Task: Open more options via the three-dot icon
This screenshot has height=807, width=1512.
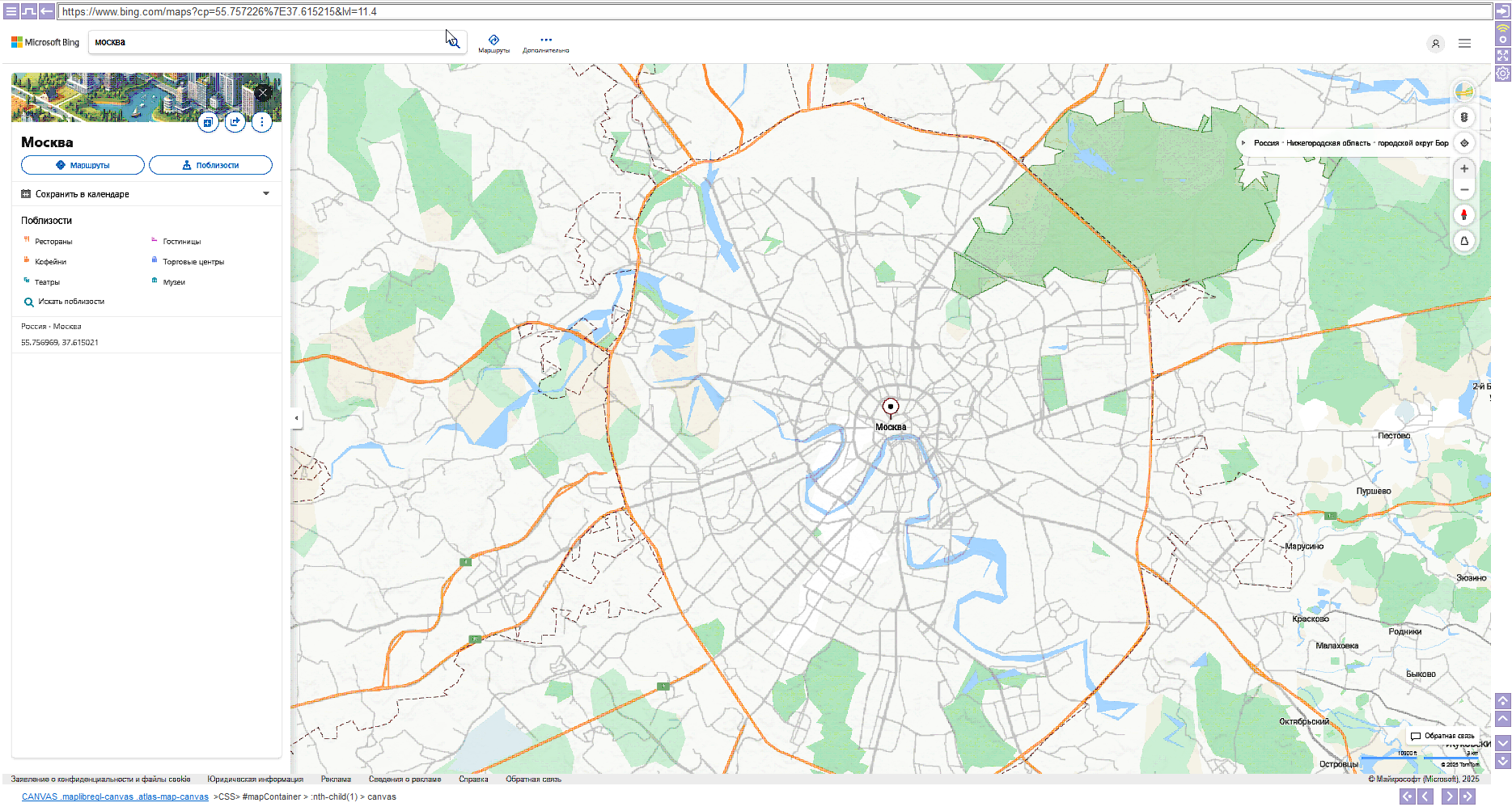Action: (x=261, y=122)
